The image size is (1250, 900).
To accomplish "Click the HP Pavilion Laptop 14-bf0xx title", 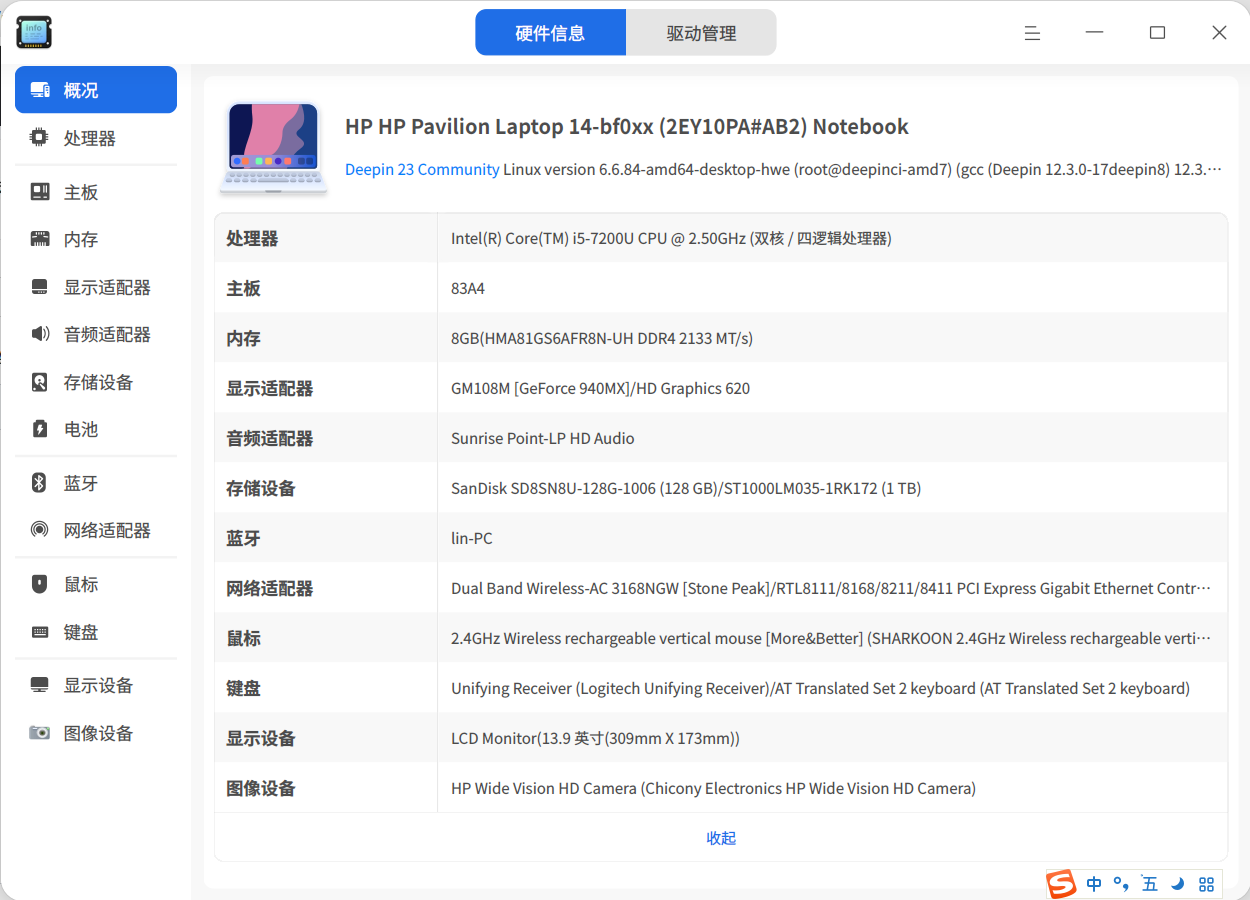I will [x=627, y=127].
